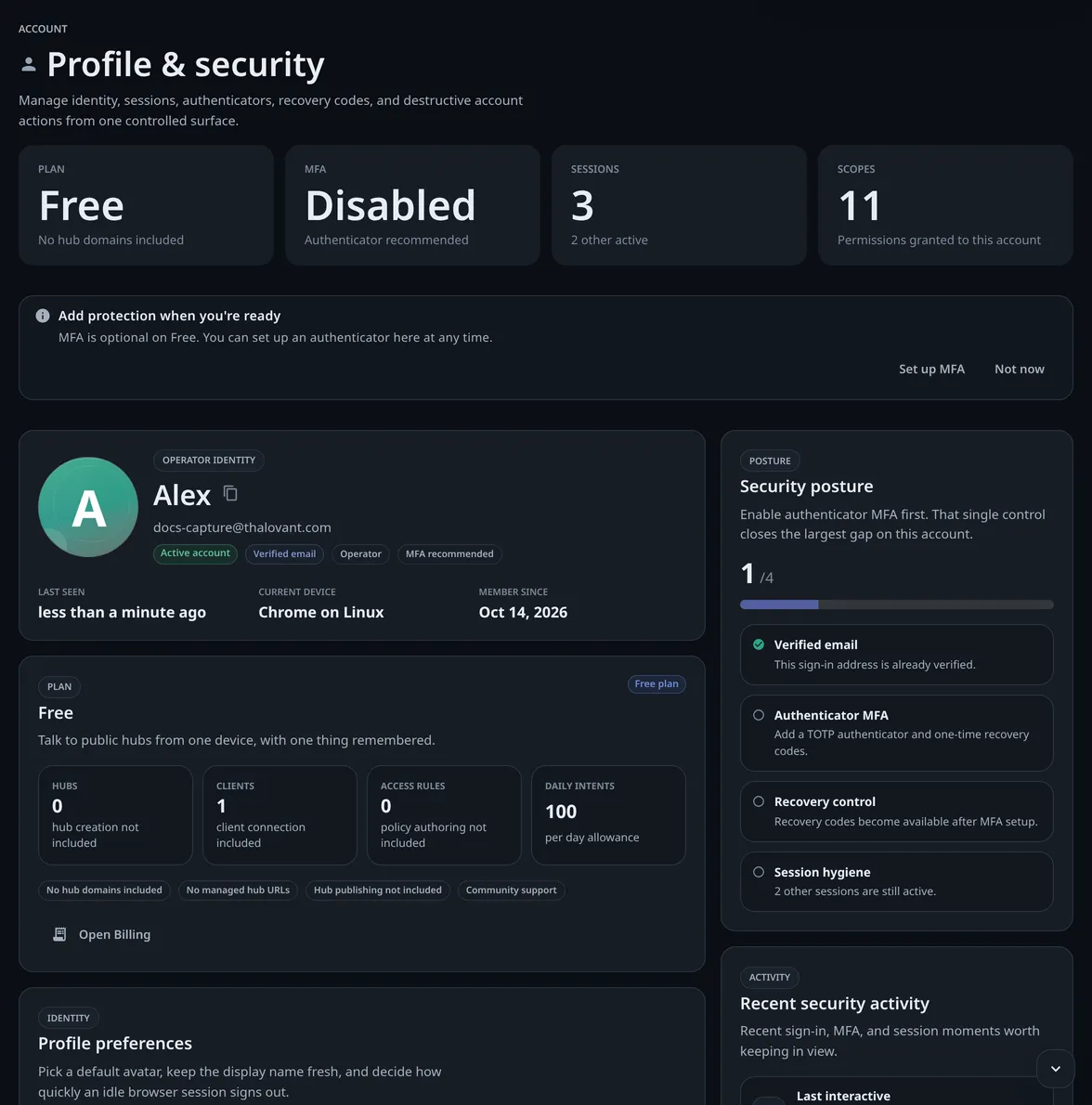Click the Verified email posture item

pyautogui.click(x=896, y=655)
